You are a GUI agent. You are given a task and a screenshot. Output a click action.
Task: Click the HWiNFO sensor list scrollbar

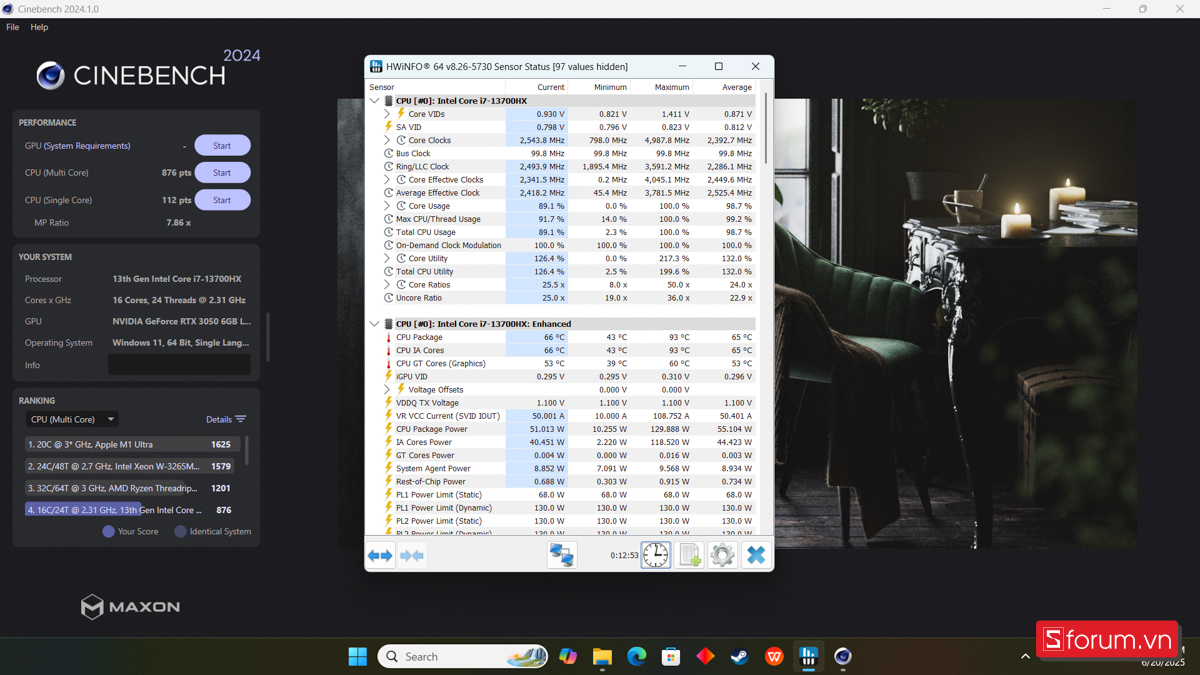pyautogui.click(x=767, y=130)
